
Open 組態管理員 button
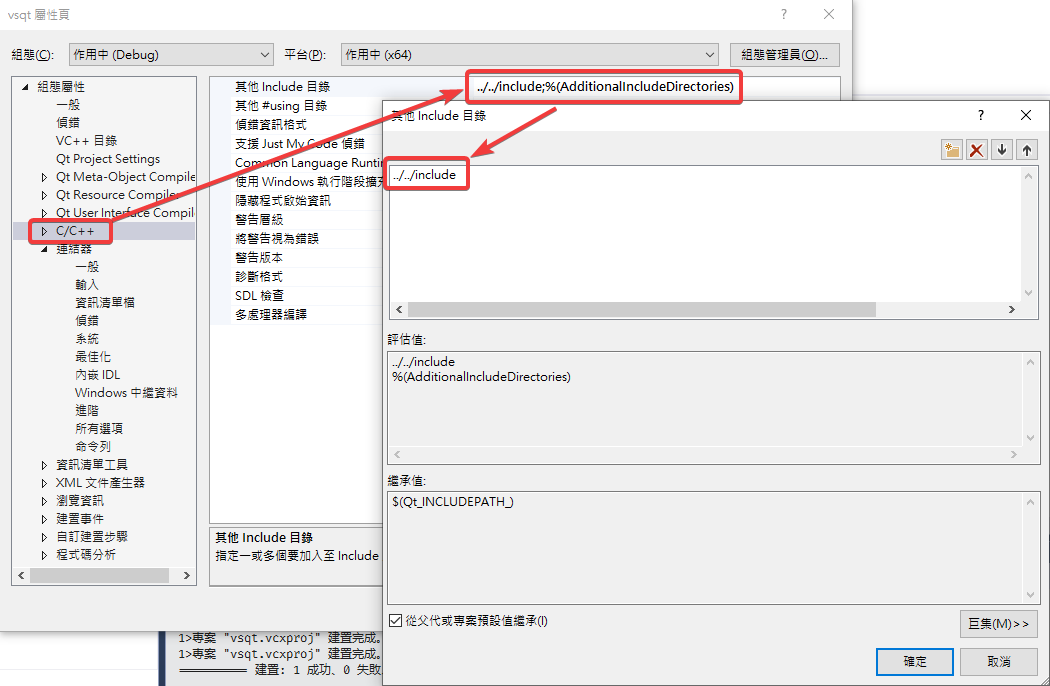[x=784, y=55]
